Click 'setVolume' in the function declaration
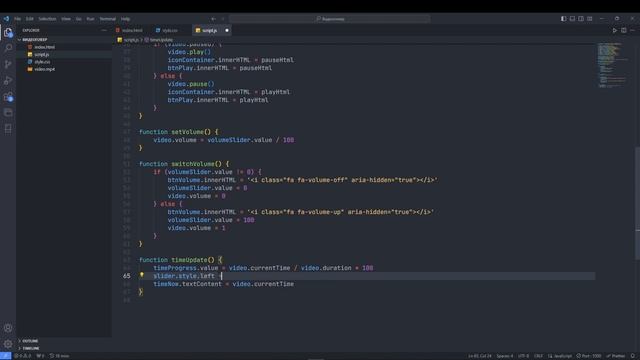This screenshot has width=640, height=360. (x=187, y=132)
